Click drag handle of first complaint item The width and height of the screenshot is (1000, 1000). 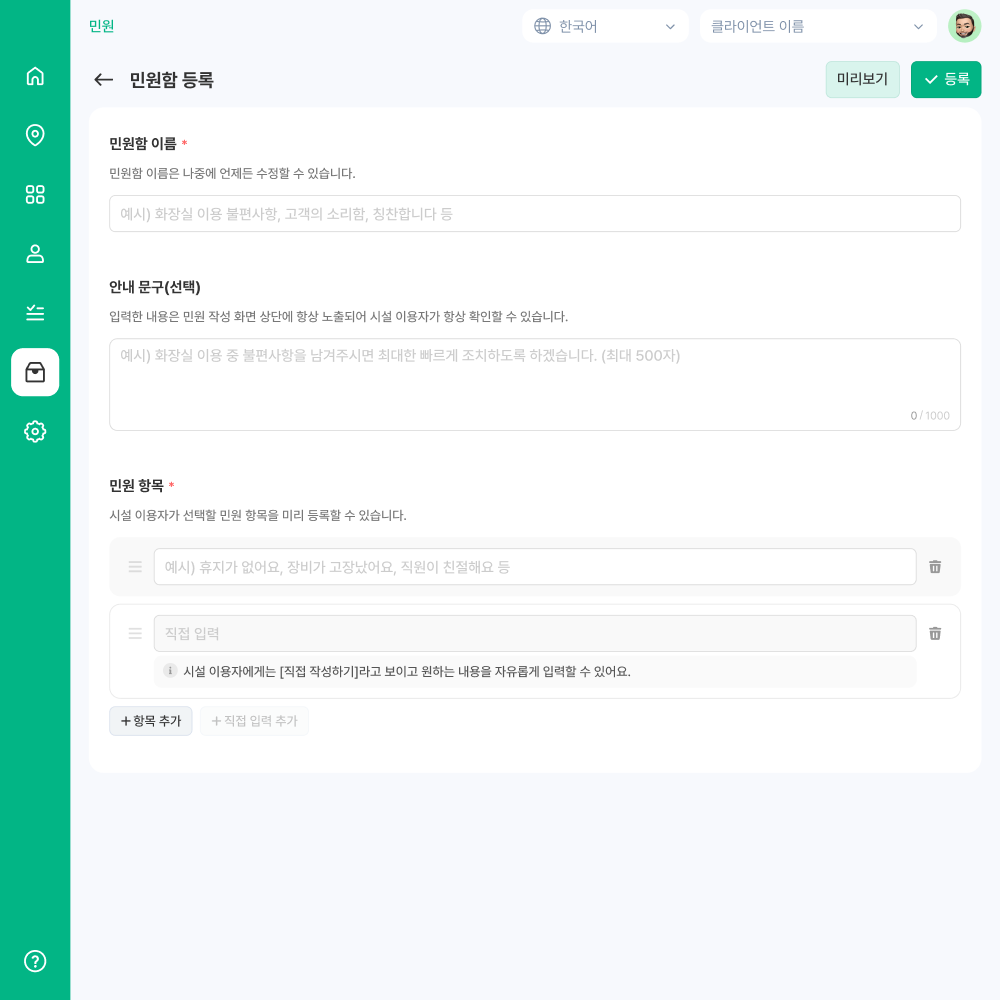pos(135,566)
